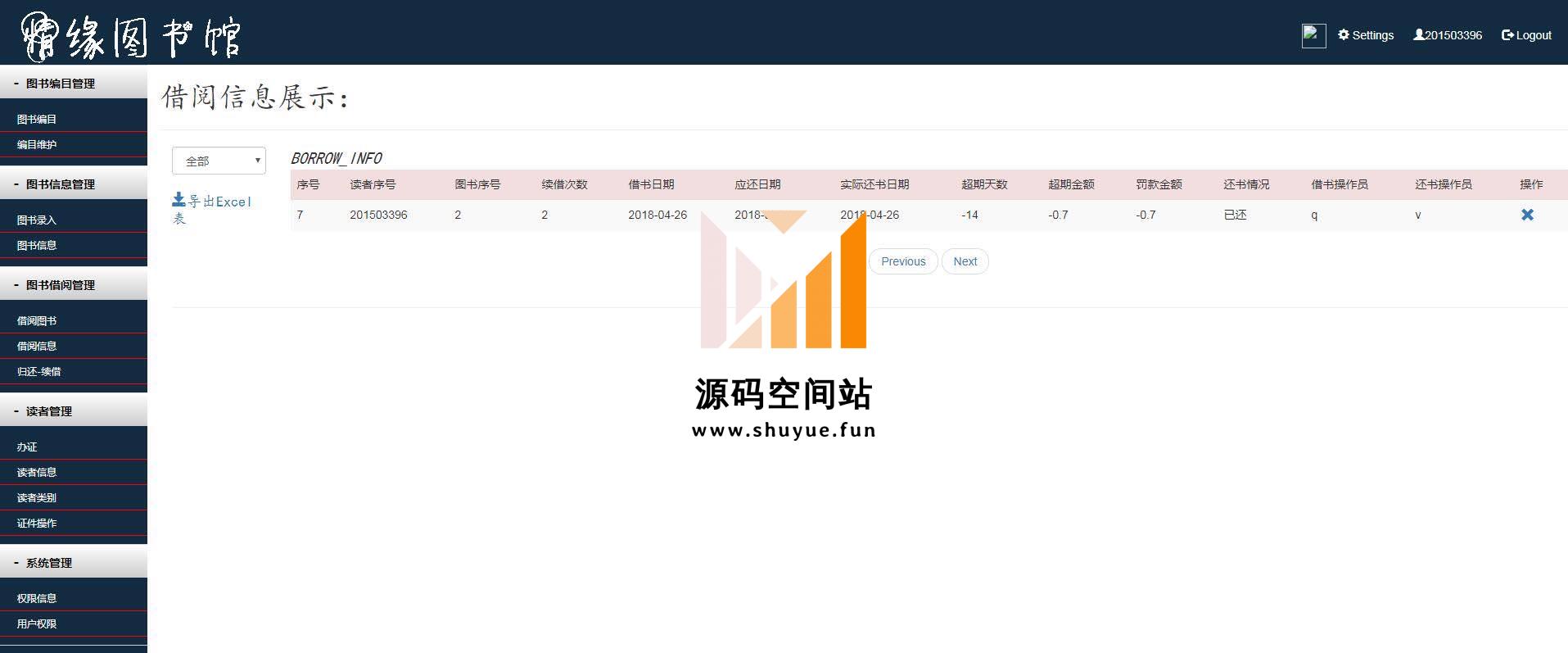The width and height of the screenshot is (1568, 653).
Task: Open 图书信息 in the sidebar
Action: point(37,246)
